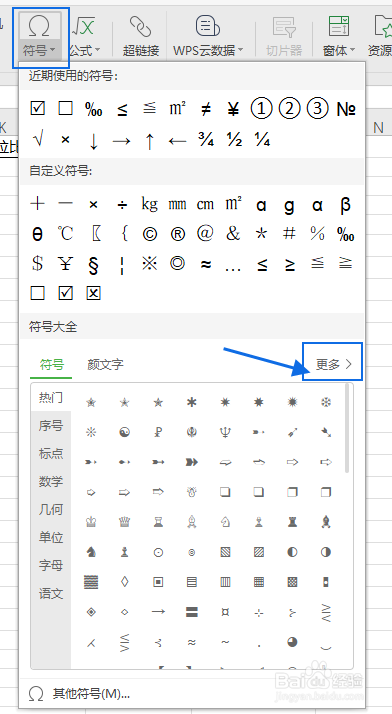Insert the © copyright custom symbol
This screenshot has height=714, width=392.
tap(150, 234)
